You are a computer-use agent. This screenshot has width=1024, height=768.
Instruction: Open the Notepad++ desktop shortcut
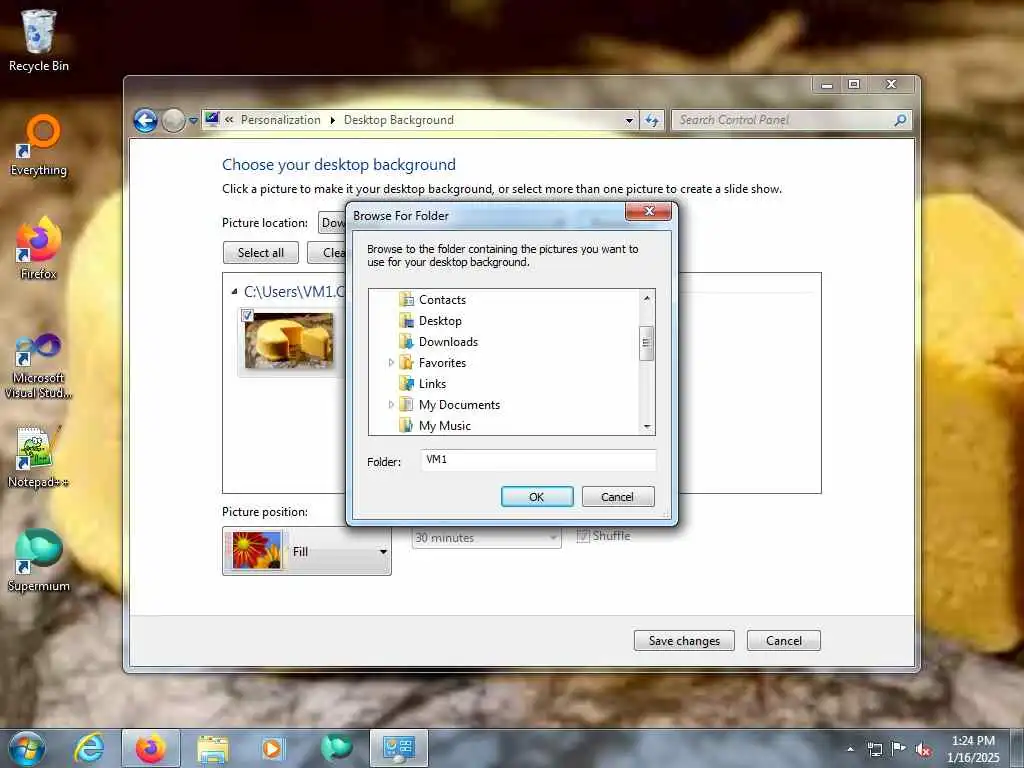click(38, 457)
